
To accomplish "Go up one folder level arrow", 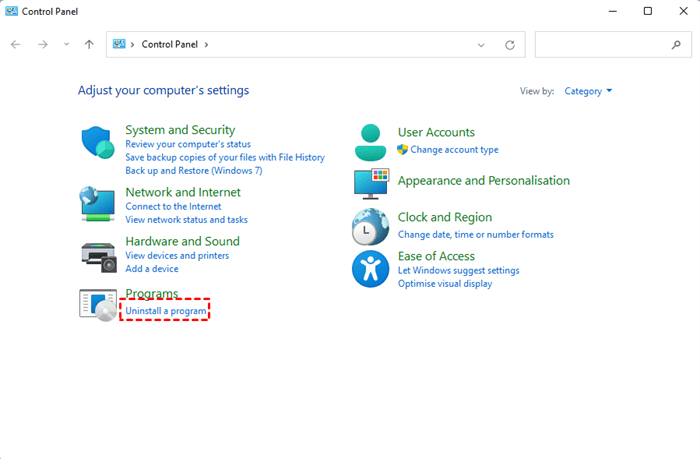I will point(89,45).
